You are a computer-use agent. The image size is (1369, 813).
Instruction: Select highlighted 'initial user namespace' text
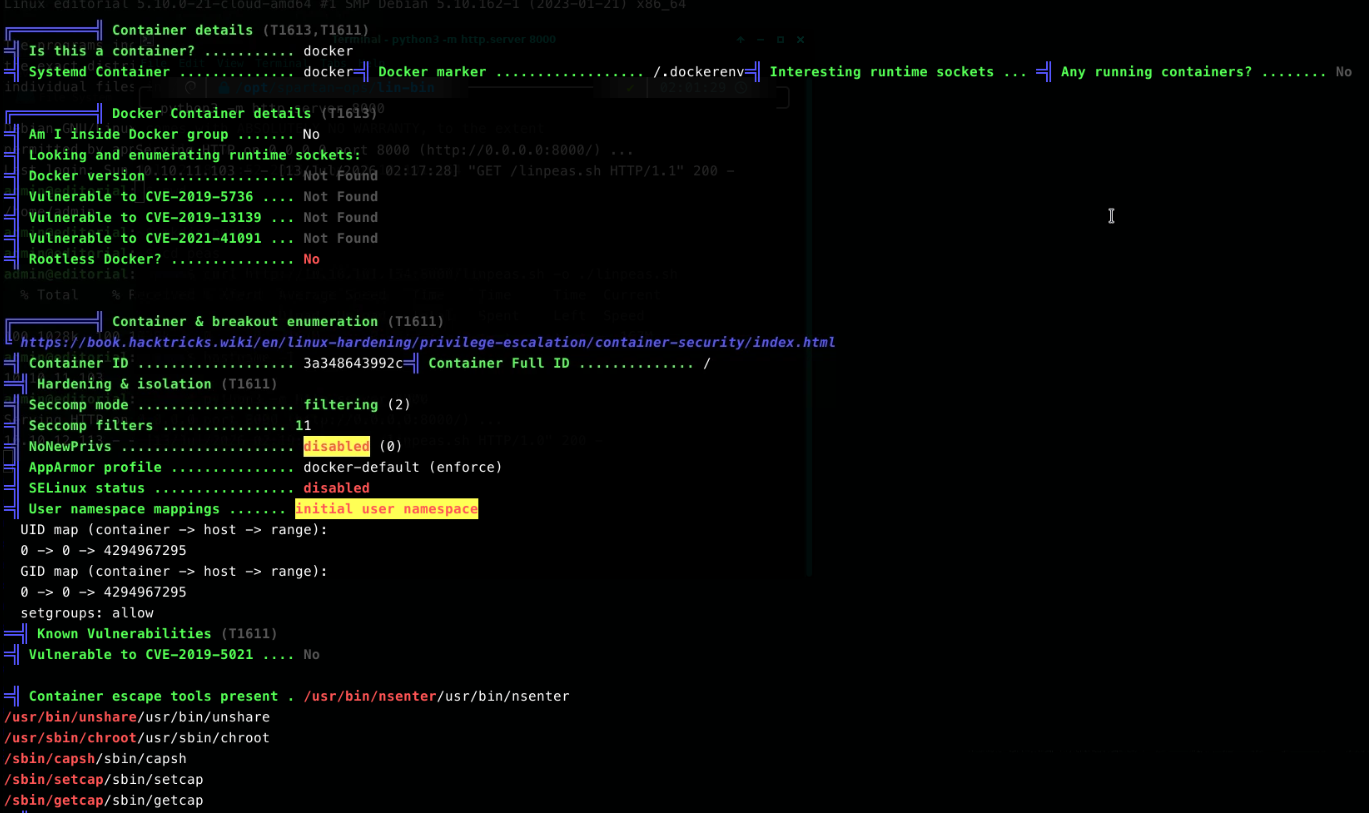coord(386,509)
